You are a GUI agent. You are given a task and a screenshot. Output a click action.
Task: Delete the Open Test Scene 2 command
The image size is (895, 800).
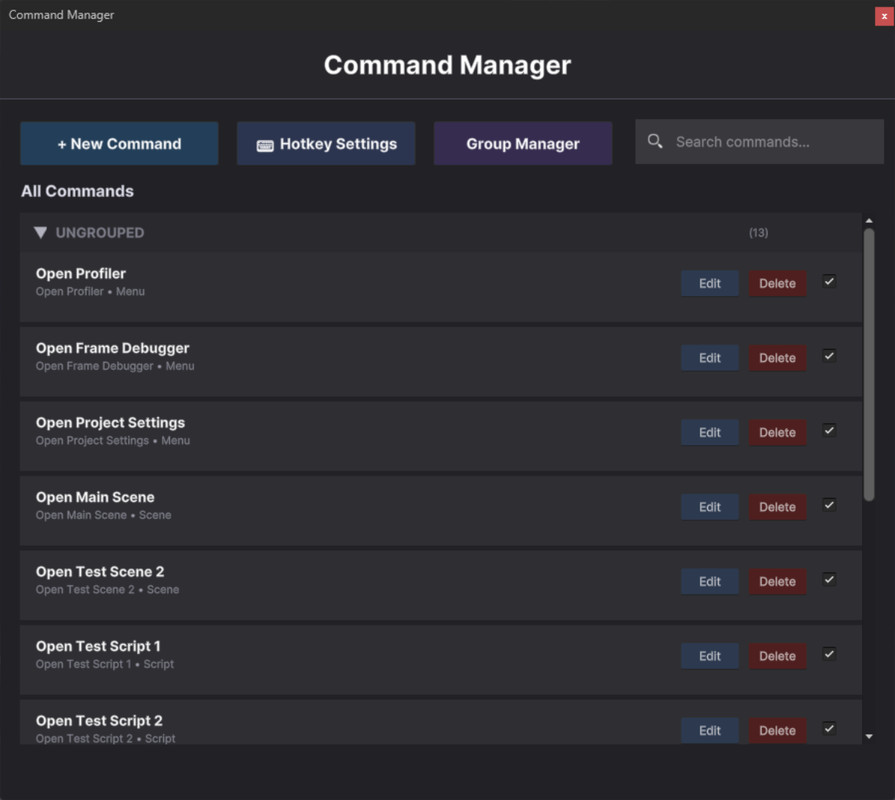[777, 581]
